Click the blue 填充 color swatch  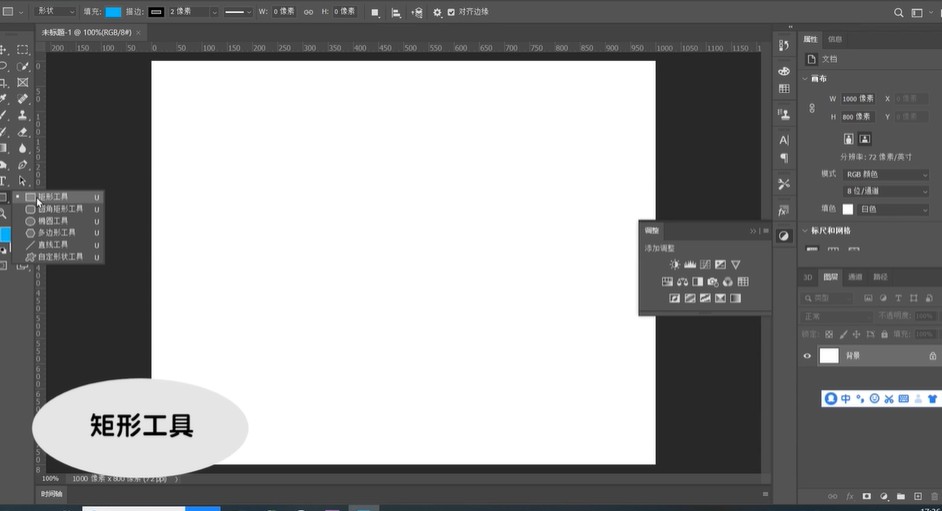[x=113, y=12]
